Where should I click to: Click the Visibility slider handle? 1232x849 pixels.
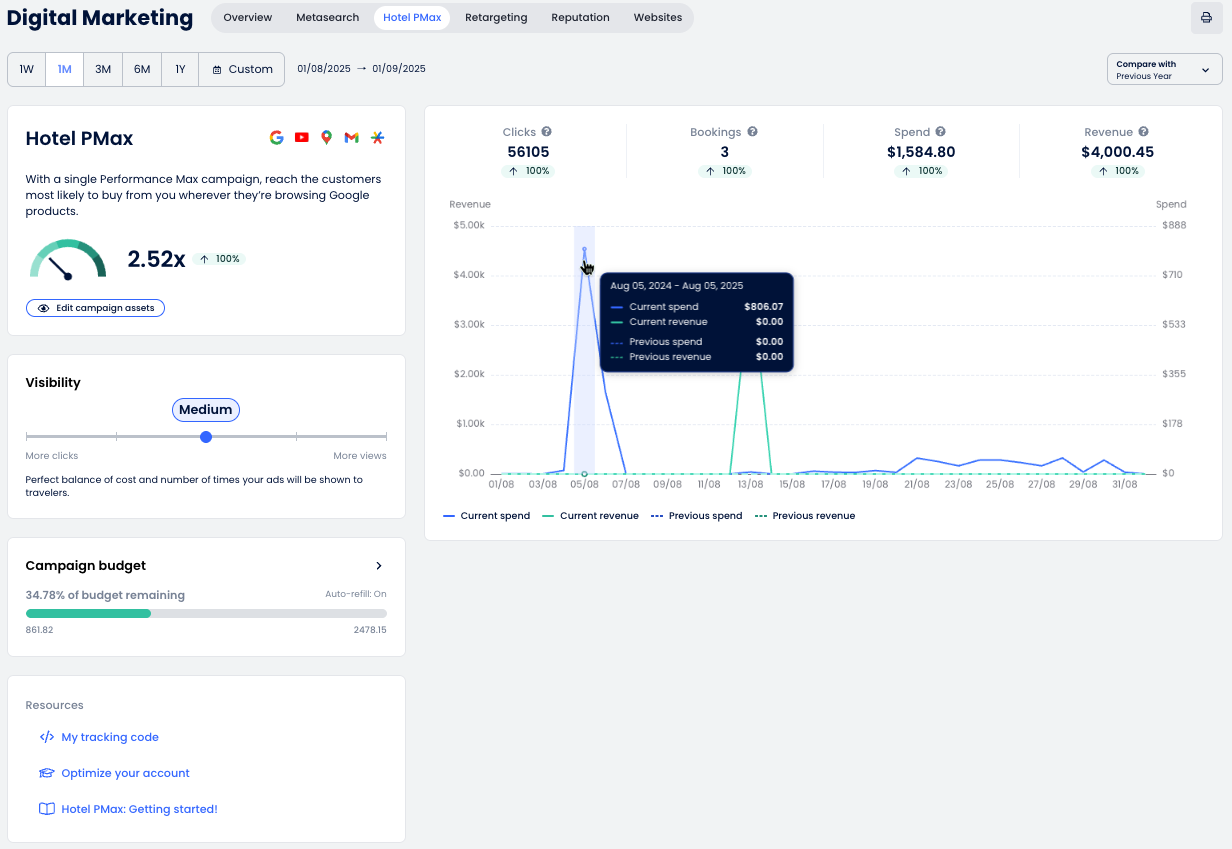(x=206, y=437)
